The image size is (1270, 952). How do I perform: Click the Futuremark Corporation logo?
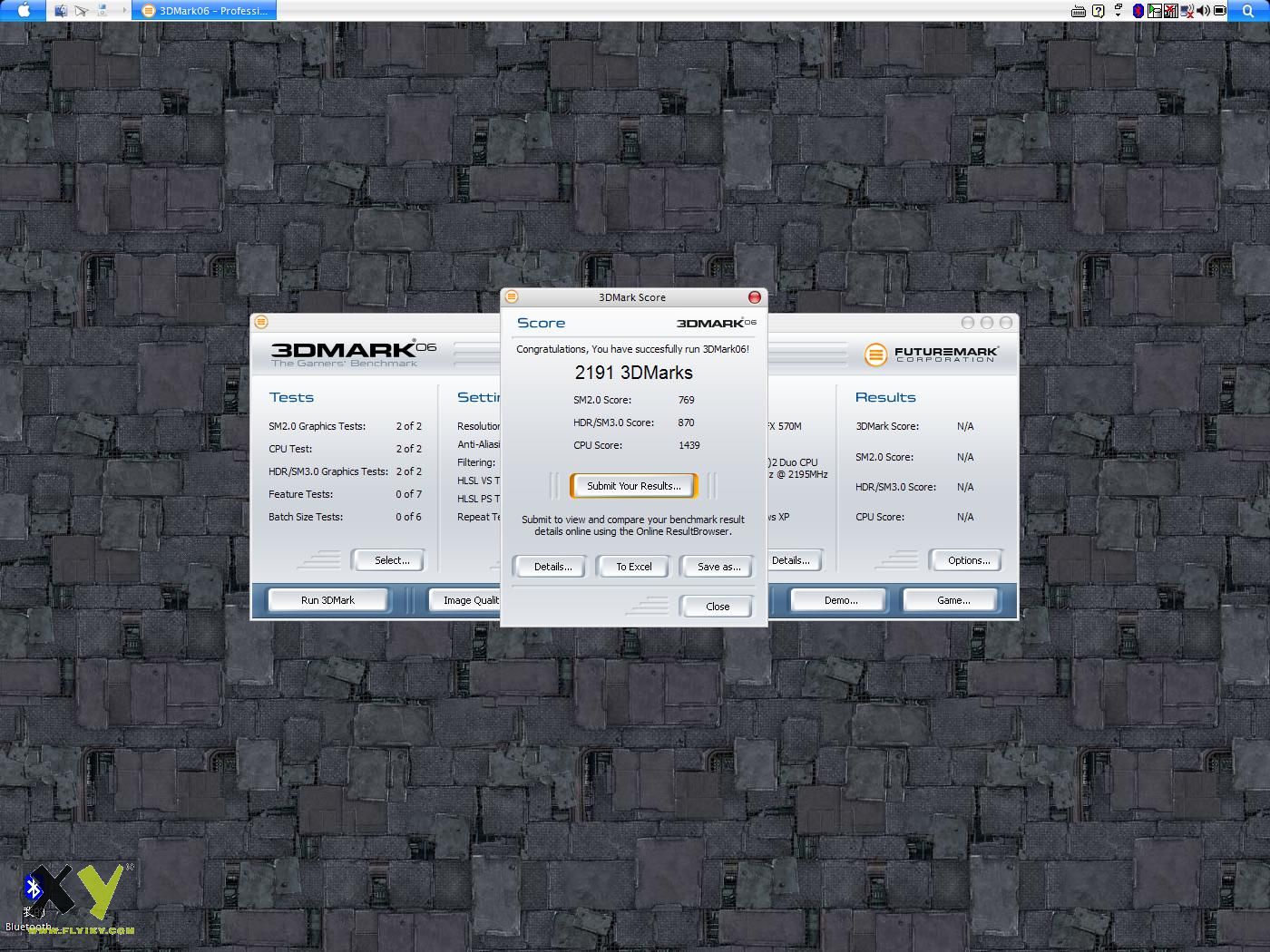(931, 354)
